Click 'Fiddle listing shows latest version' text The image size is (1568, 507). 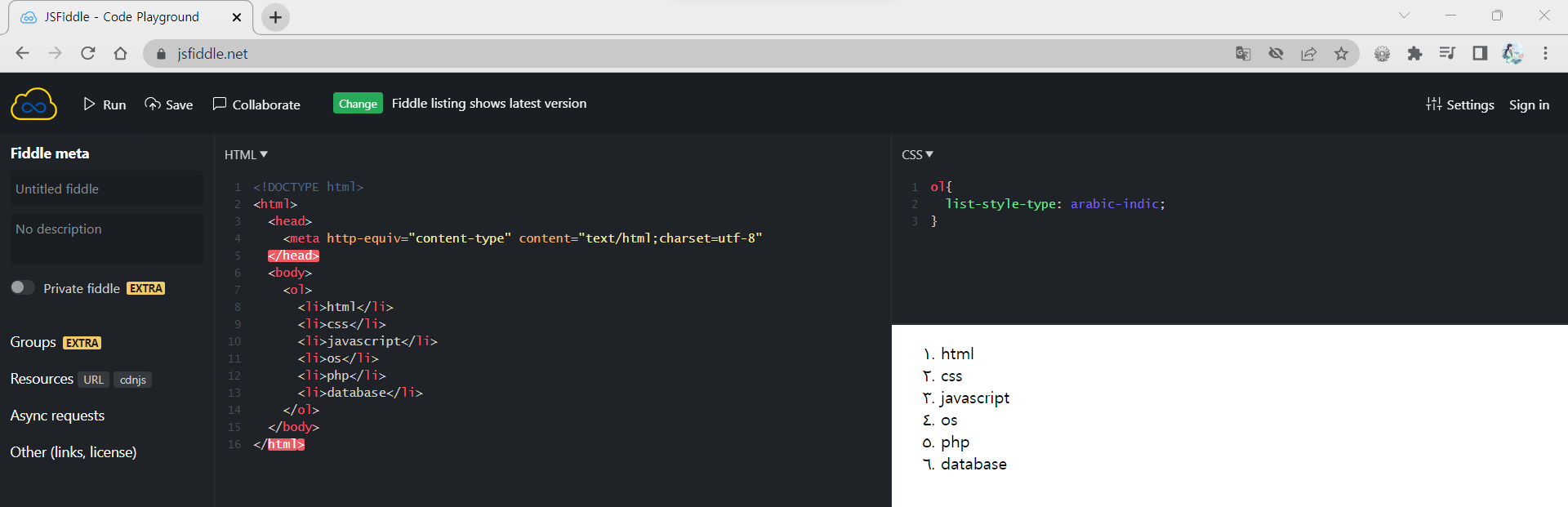tap(489, 104)
